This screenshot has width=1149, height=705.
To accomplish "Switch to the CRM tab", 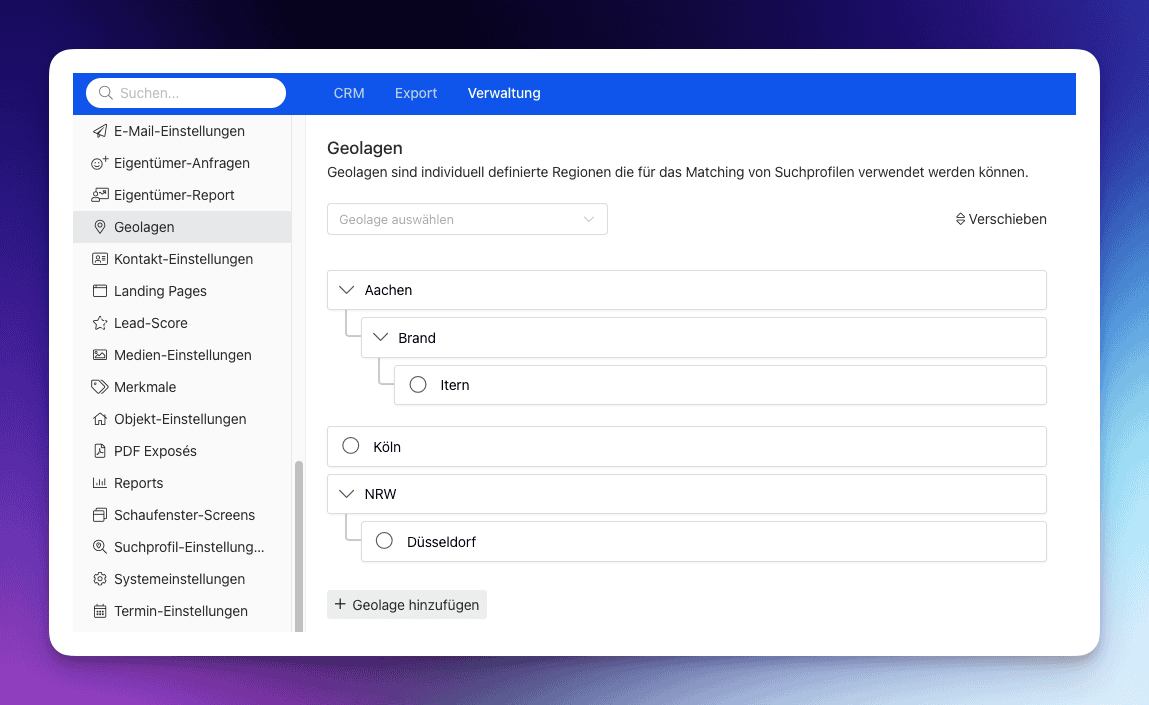I will pyautogui.click(x=349, y=93).
